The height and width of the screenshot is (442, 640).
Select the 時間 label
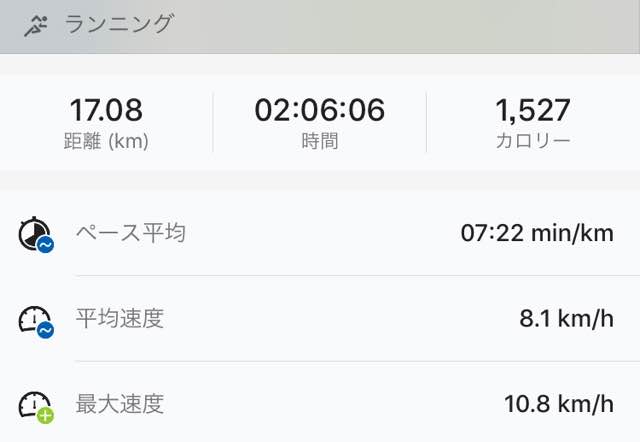pyautogui.click(x=320, y=141)
